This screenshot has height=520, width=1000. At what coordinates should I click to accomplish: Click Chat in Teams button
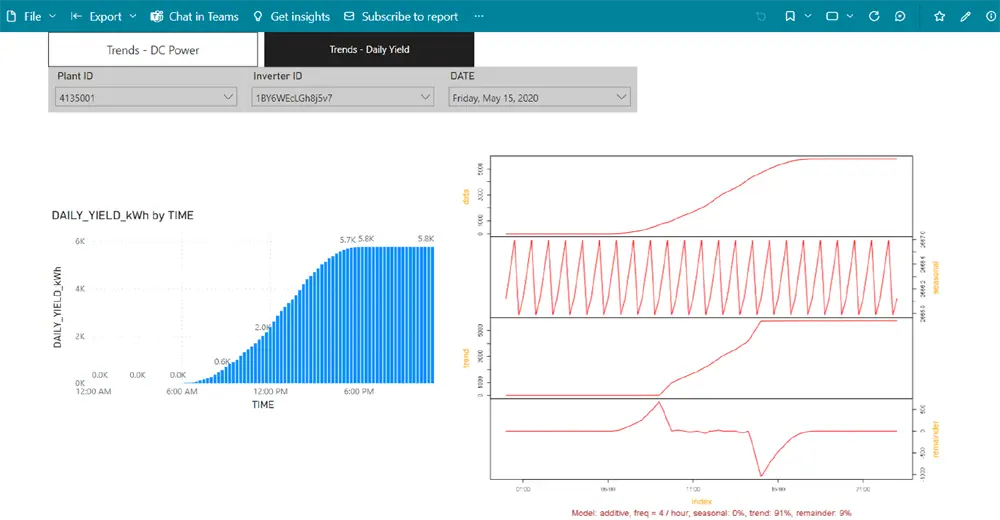195,17
